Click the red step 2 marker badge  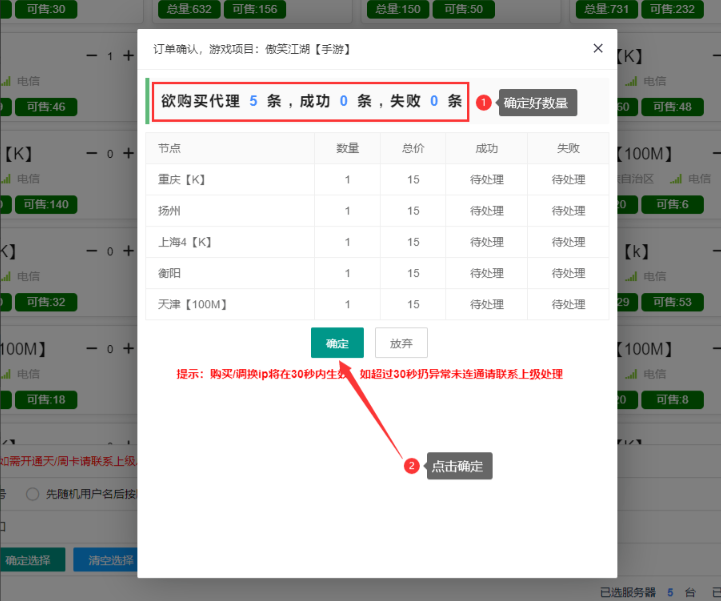pyautogui.click(x=412, y=466)
